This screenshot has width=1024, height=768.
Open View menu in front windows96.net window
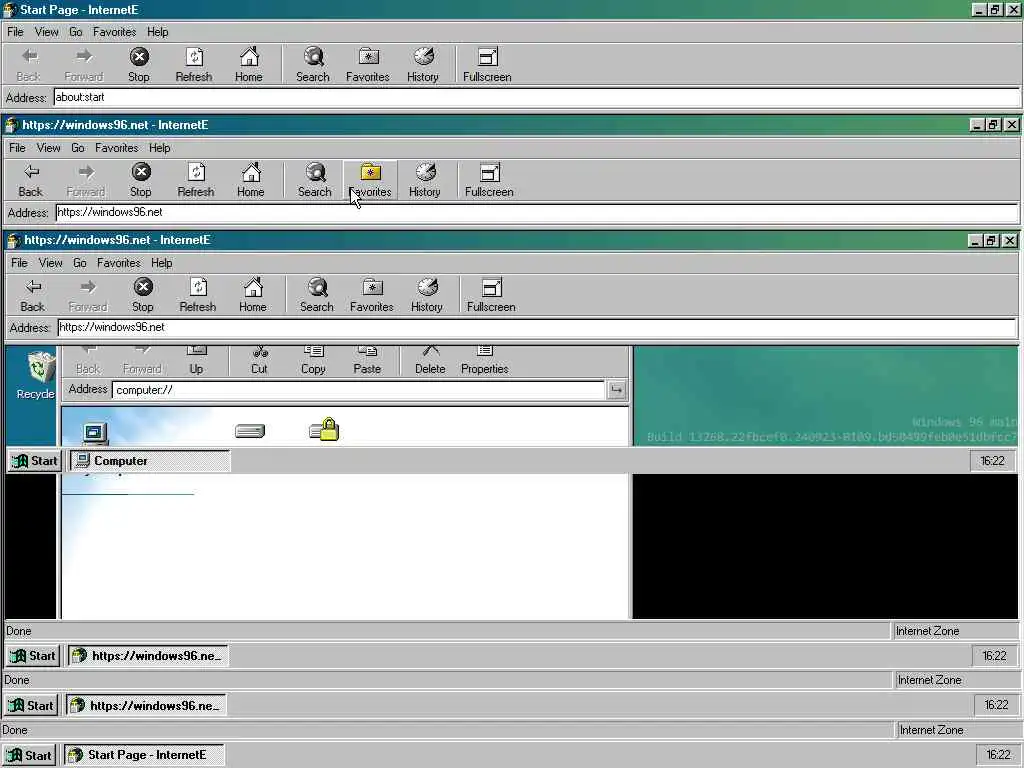click(x=50, y=263)
